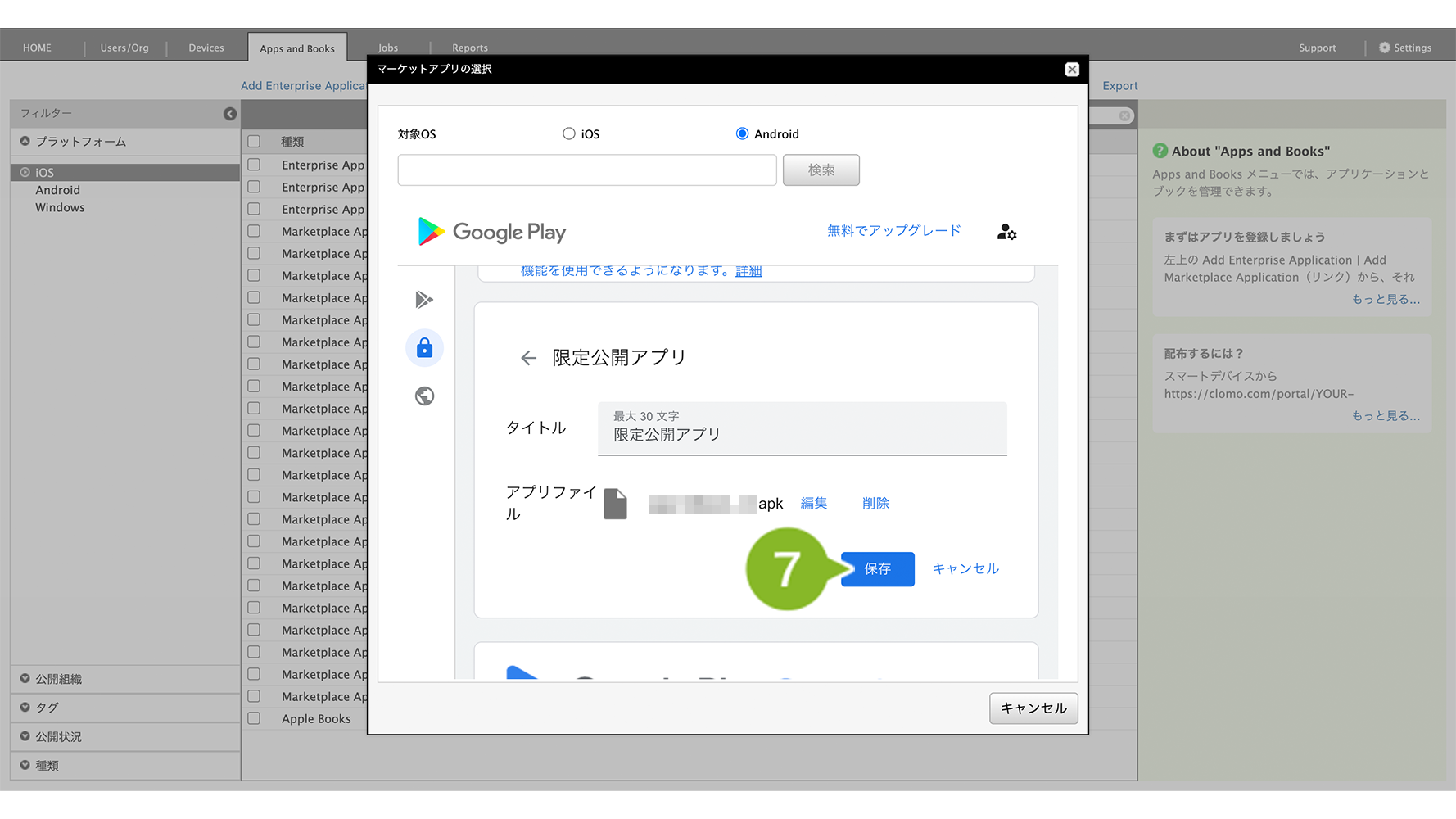Click the app search text field

tap(586, 170)
